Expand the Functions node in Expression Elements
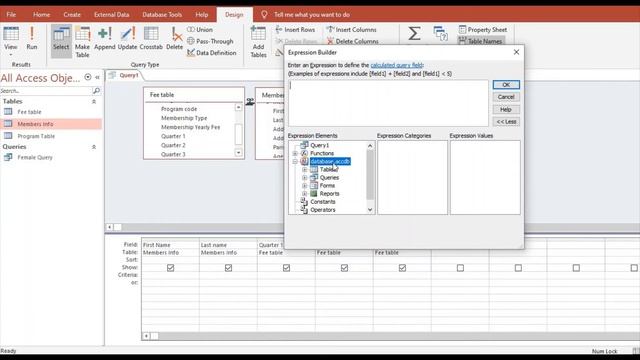The height and width of the screenshot is (360, 640). click(295, 153)
